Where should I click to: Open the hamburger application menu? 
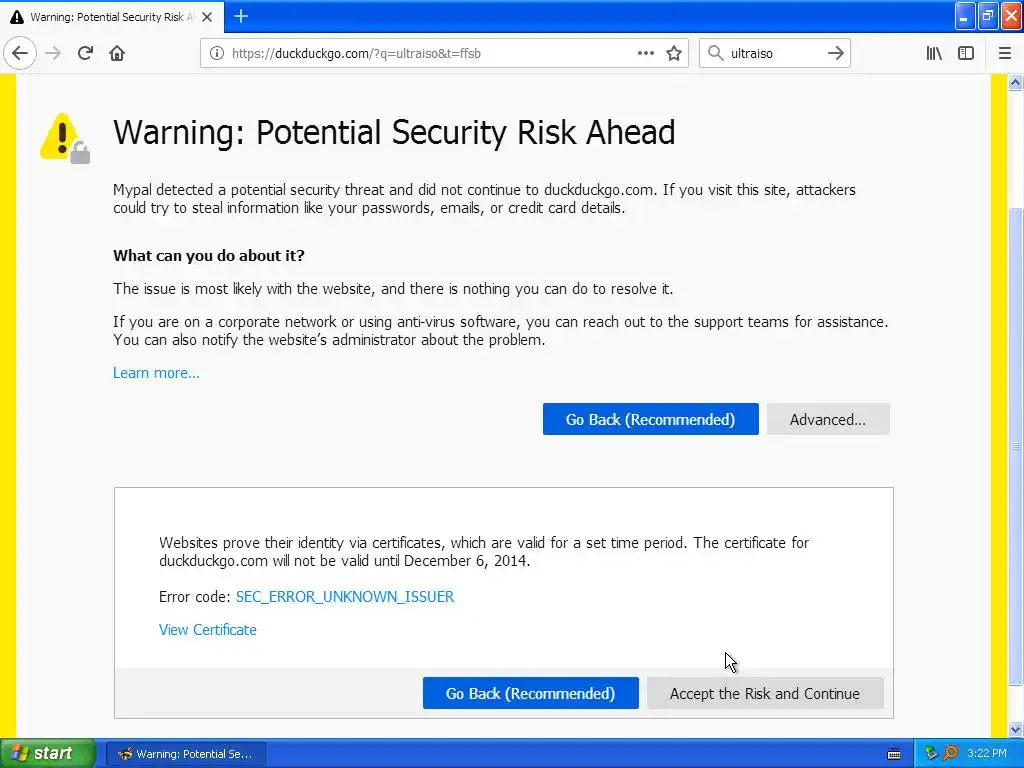(1005, 53)
